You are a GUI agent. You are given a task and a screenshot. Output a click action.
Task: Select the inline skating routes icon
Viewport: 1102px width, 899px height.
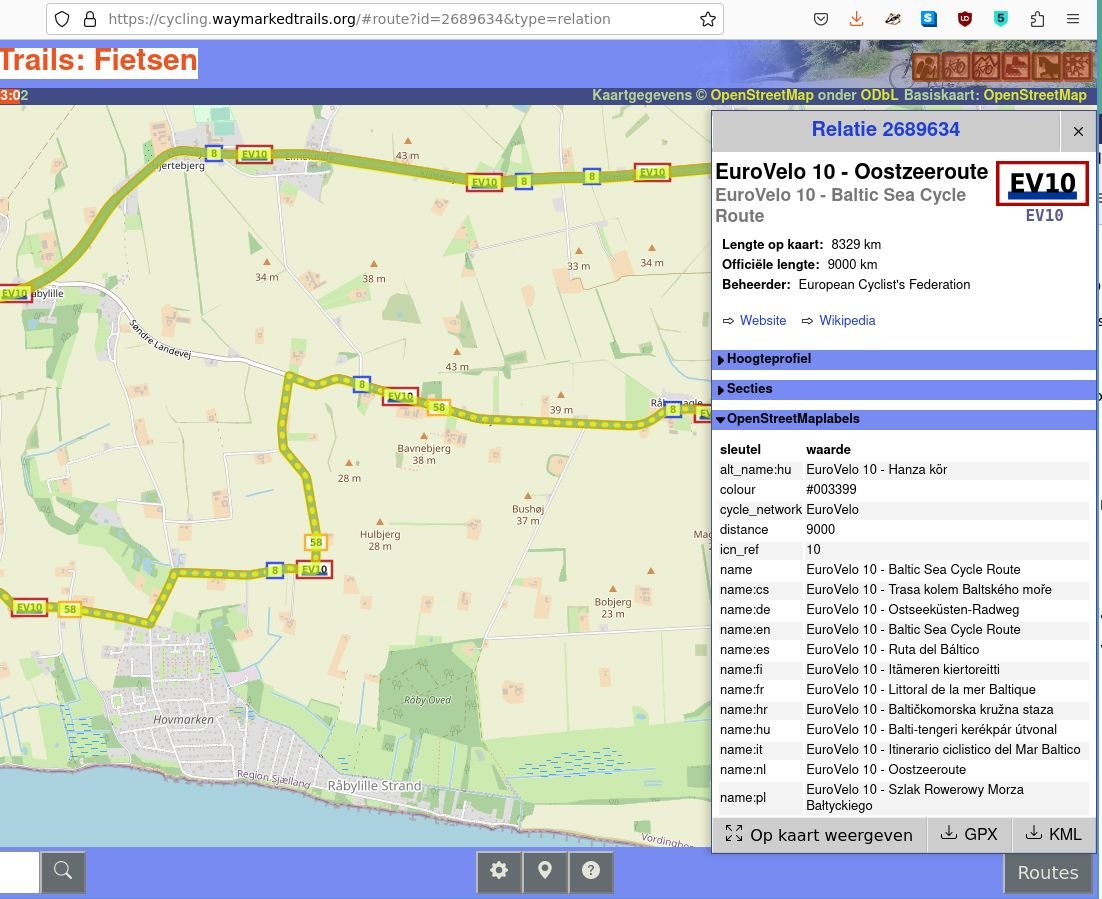pos(1016,66)
